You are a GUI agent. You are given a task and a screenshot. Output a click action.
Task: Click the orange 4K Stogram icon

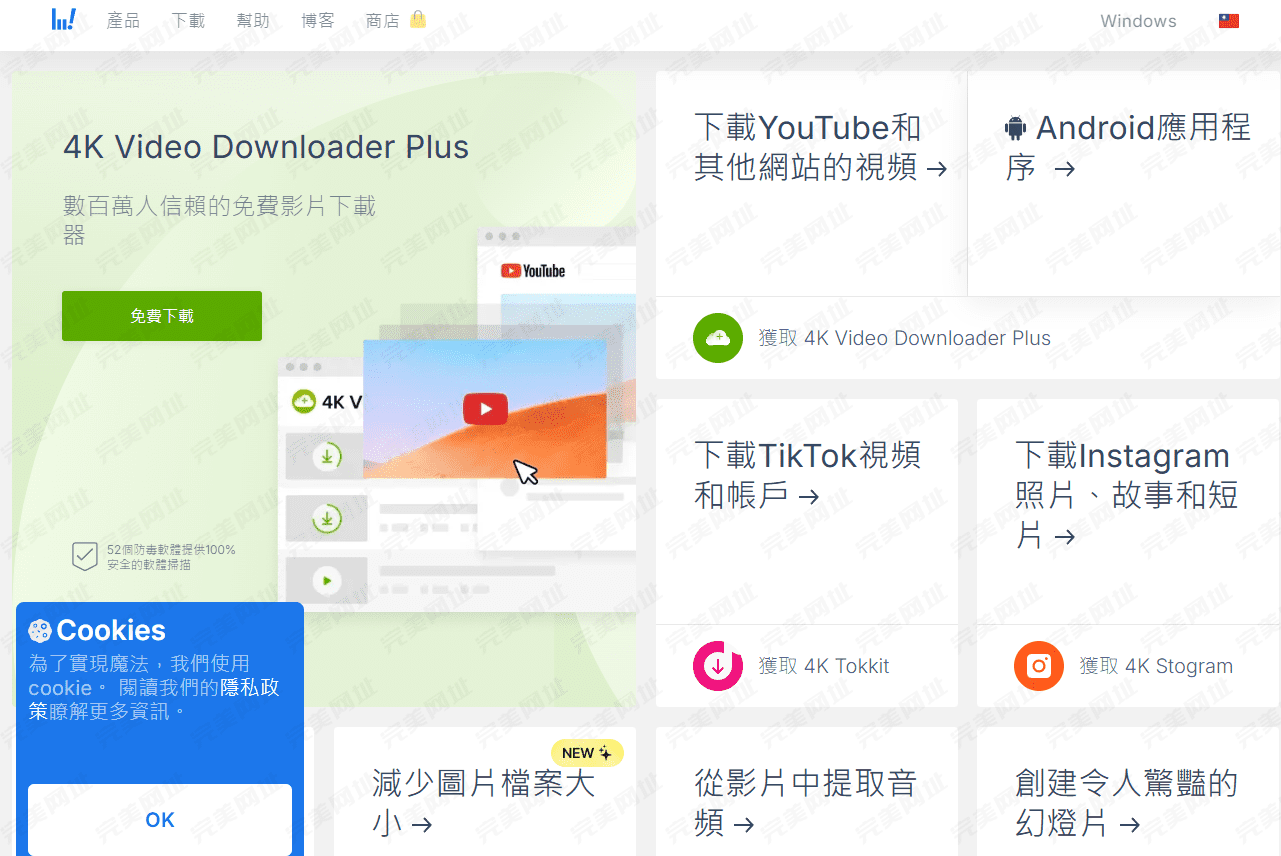click(x=1039, y=666)
